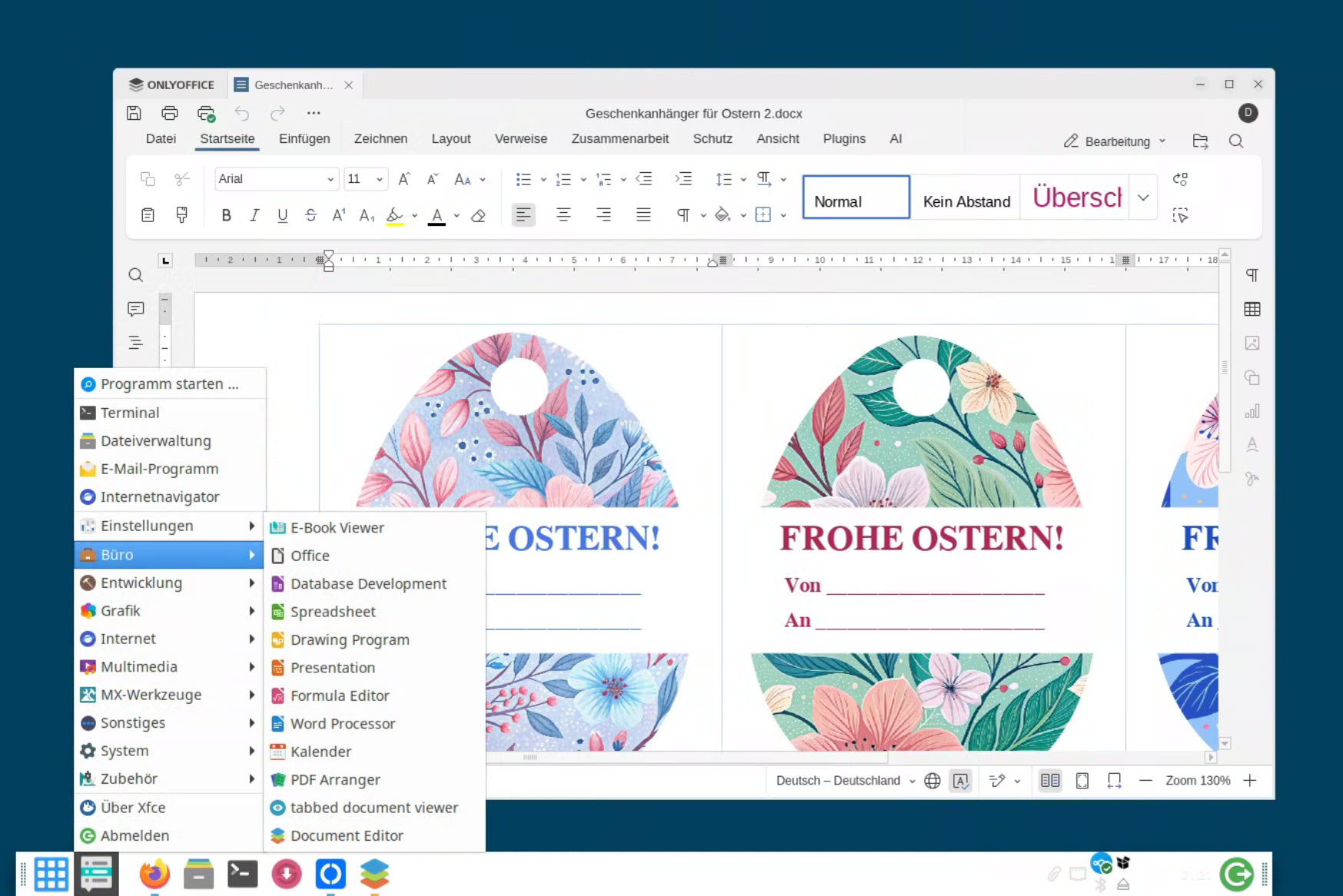The height and width of the screenshot is (896, 1343).
Task: Select Word Processor from Büro submenu
Action: tap(343, 724)
